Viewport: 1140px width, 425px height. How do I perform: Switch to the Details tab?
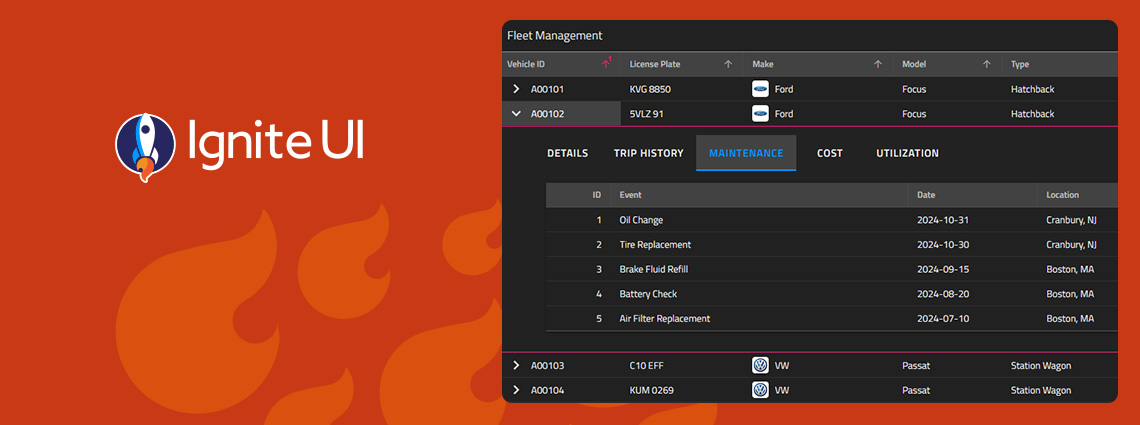click(x=567, y=154)
